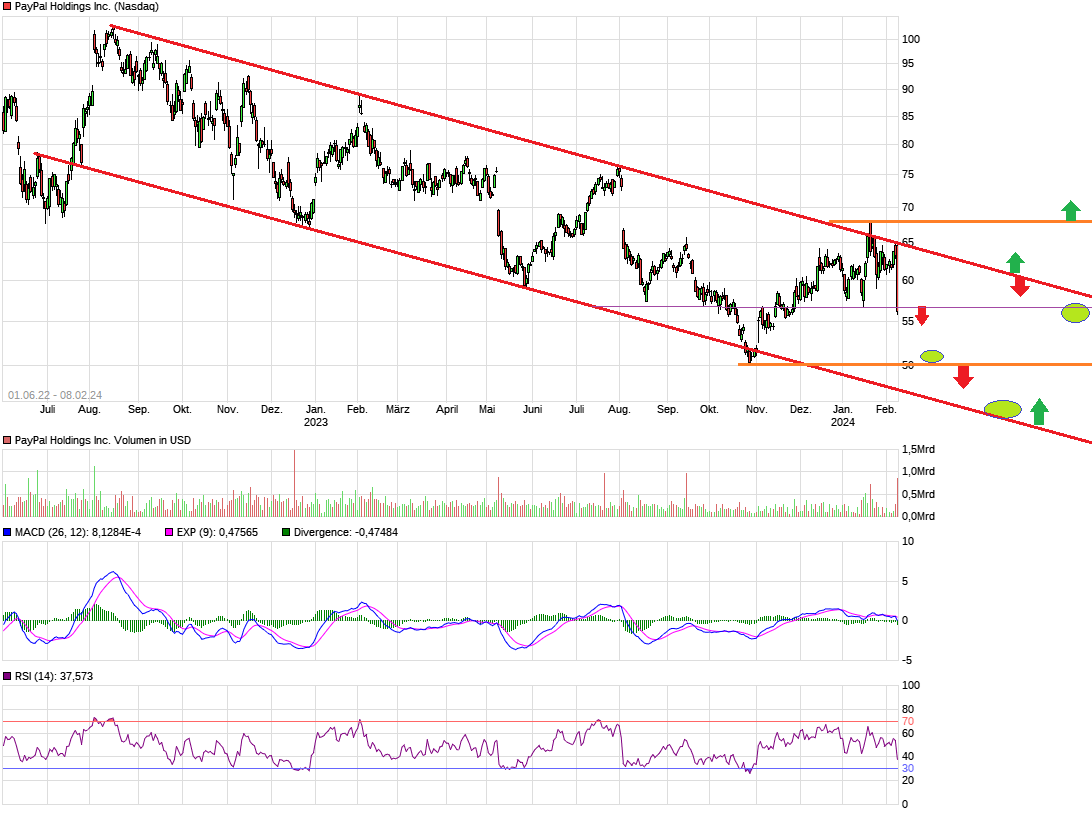Screen dimensions: 1092x814
Task: Click the blue '30' RSI oversold label
Action: [x=907, y=769]
